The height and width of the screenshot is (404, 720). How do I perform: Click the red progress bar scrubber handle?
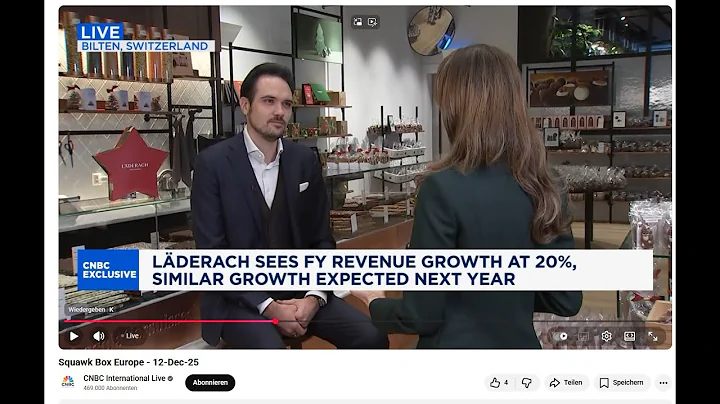tap(275, 321)
